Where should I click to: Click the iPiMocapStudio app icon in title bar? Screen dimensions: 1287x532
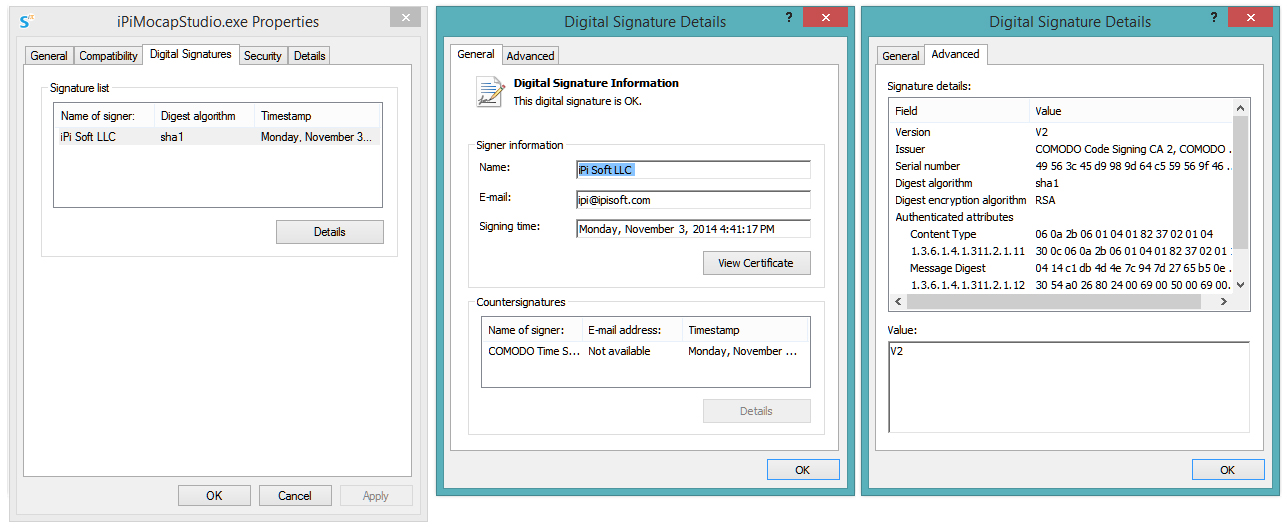tap(28, 20)
